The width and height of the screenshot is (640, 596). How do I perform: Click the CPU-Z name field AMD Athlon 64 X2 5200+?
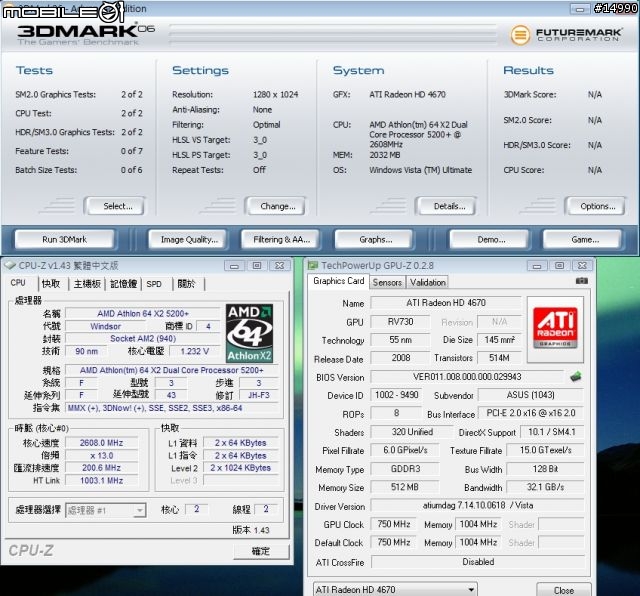pos(143,313)
